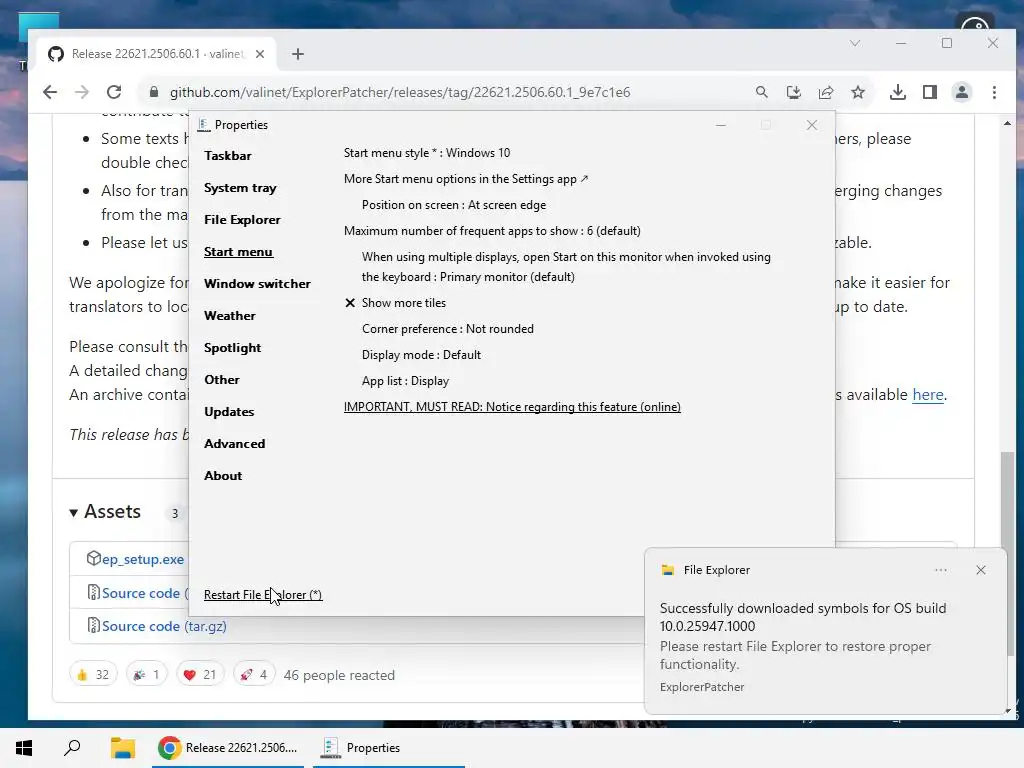Click the Properties window title icon
1024x768 pixels.
coord(204,125)
